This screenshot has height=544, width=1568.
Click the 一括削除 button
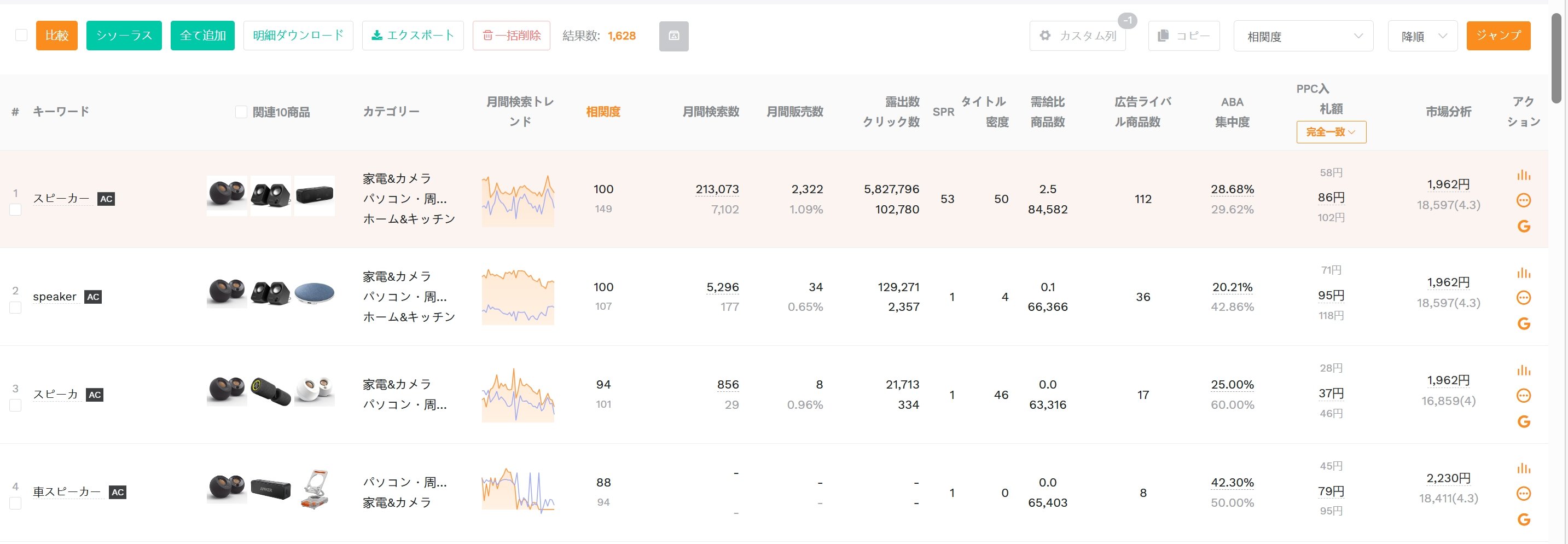coord(512,36)
